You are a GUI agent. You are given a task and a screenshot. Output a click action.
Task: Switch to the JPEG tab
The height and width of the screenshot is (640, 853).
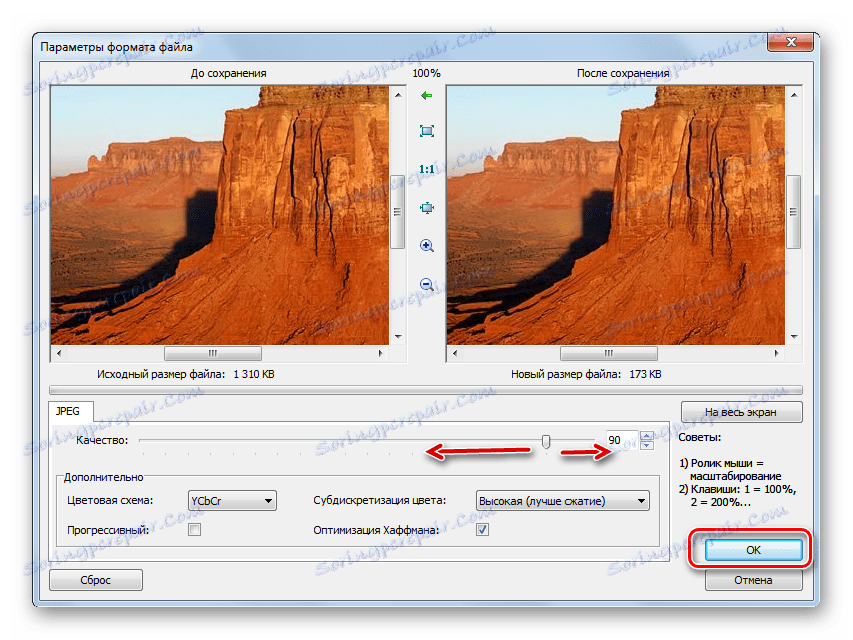[x=70, y=411]
